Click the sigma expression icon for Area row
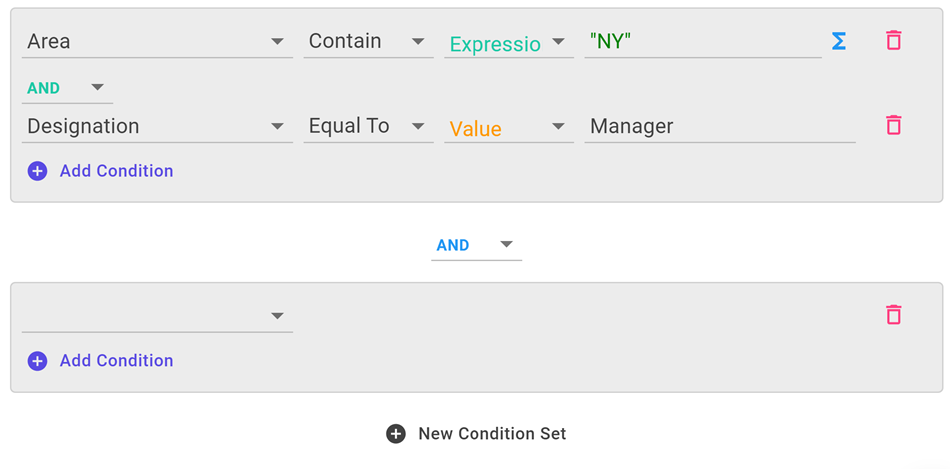This screenshot has width=950, height=469. click(839, 41)
